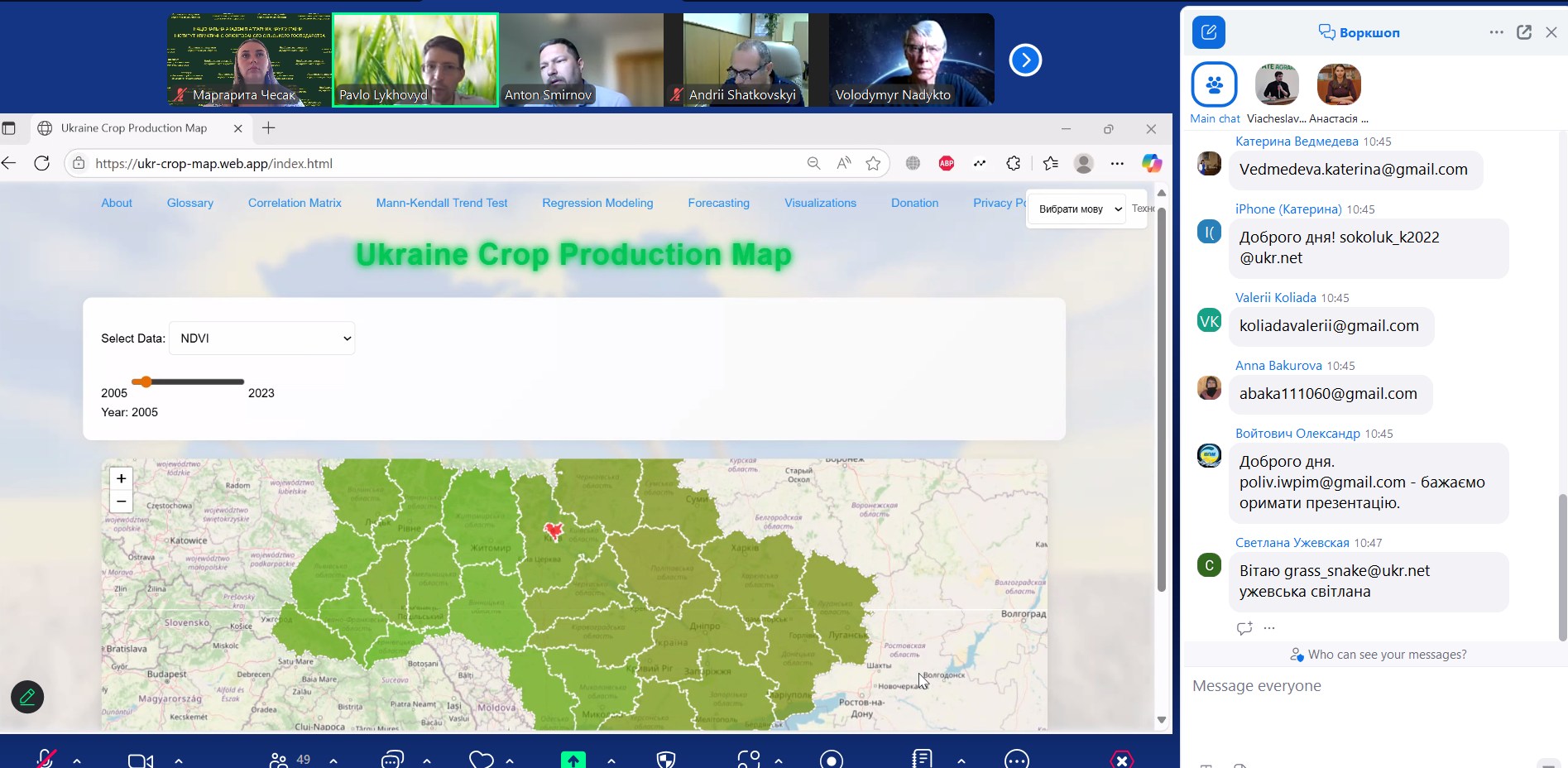Close the Ukraine Crop Production Map tab
Screen dimensions: 1568x768
pyautogui.click(x=238, y=128)
